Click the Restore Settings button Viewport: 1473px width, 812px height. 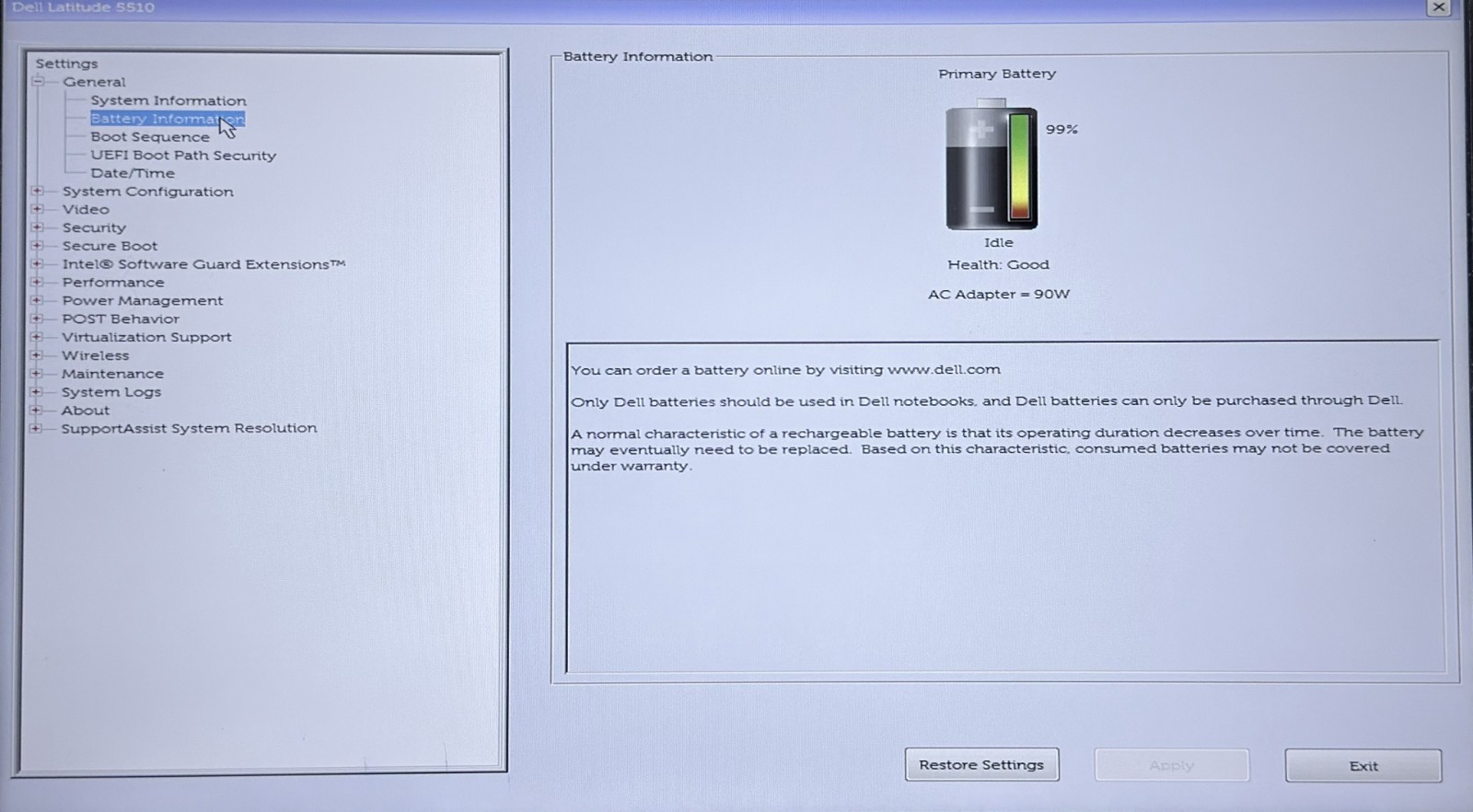point(981,765)
